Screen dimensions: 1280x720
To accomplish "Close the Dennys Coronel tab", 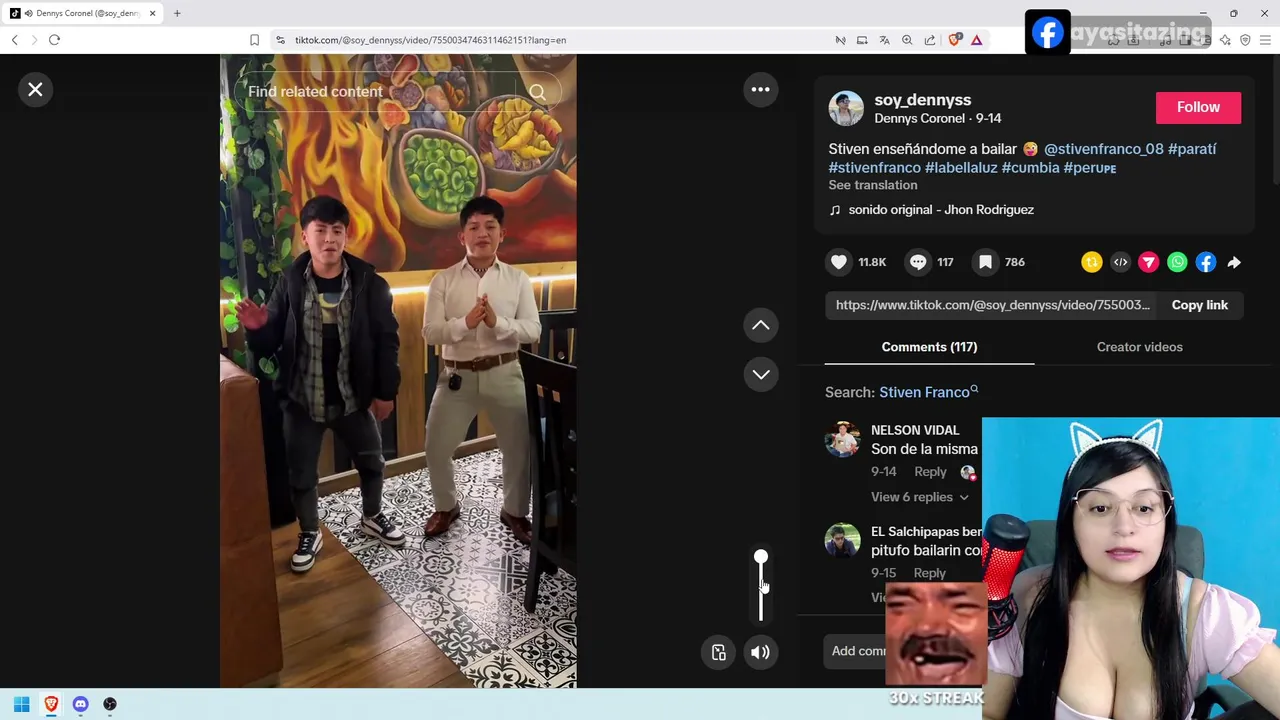I will click(152, 13).
